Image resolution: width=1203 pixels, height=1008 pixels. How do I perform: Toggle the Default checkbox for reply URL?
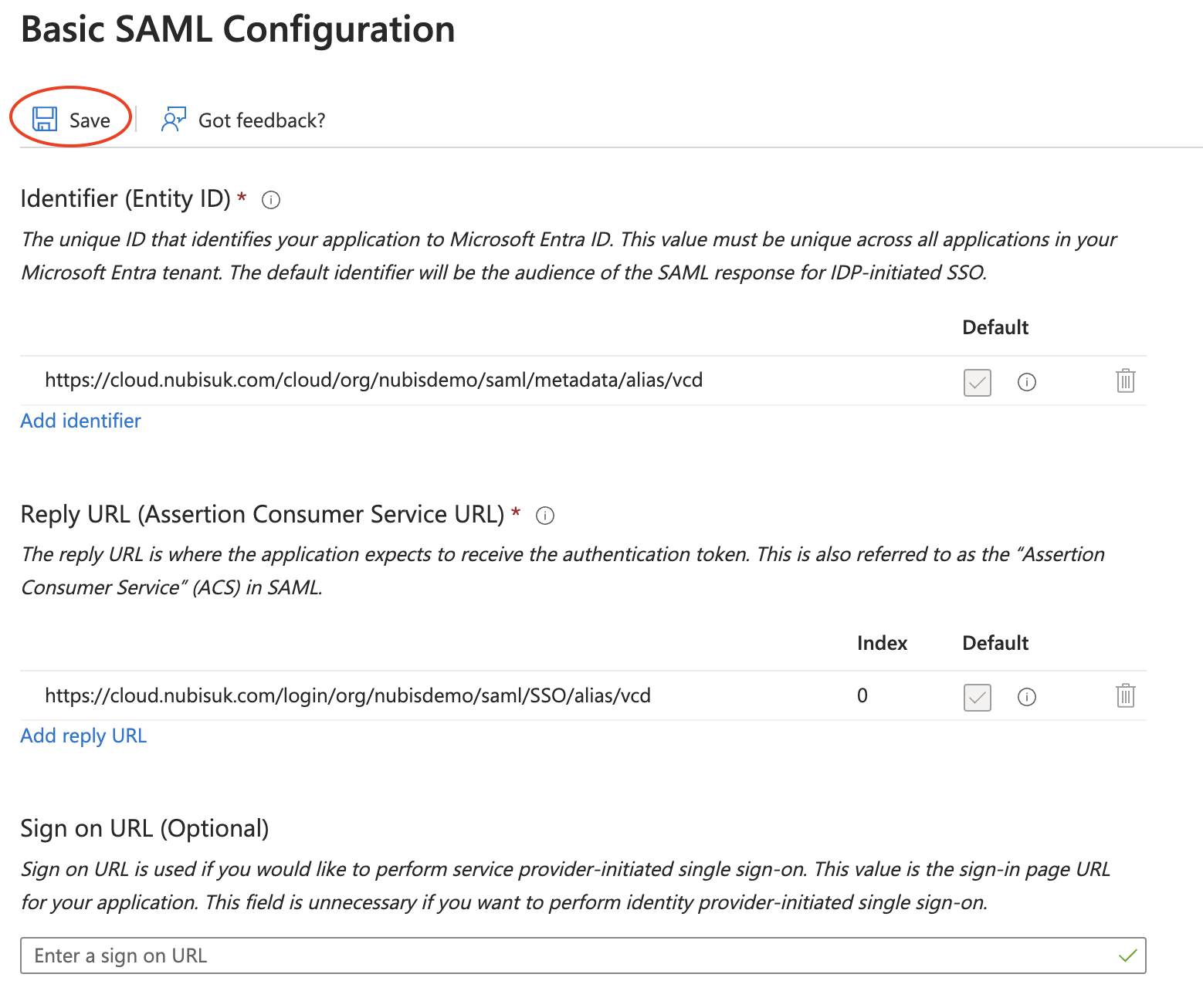coord(977,697)
